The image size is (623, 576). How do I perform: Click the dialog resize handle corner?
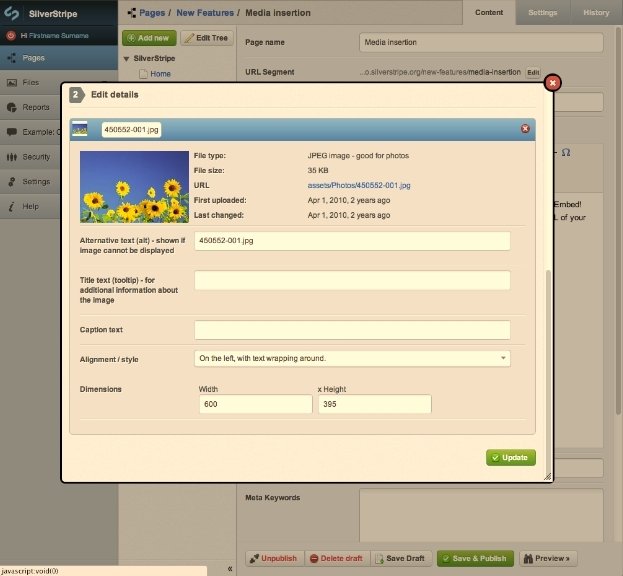pos(548,476)
